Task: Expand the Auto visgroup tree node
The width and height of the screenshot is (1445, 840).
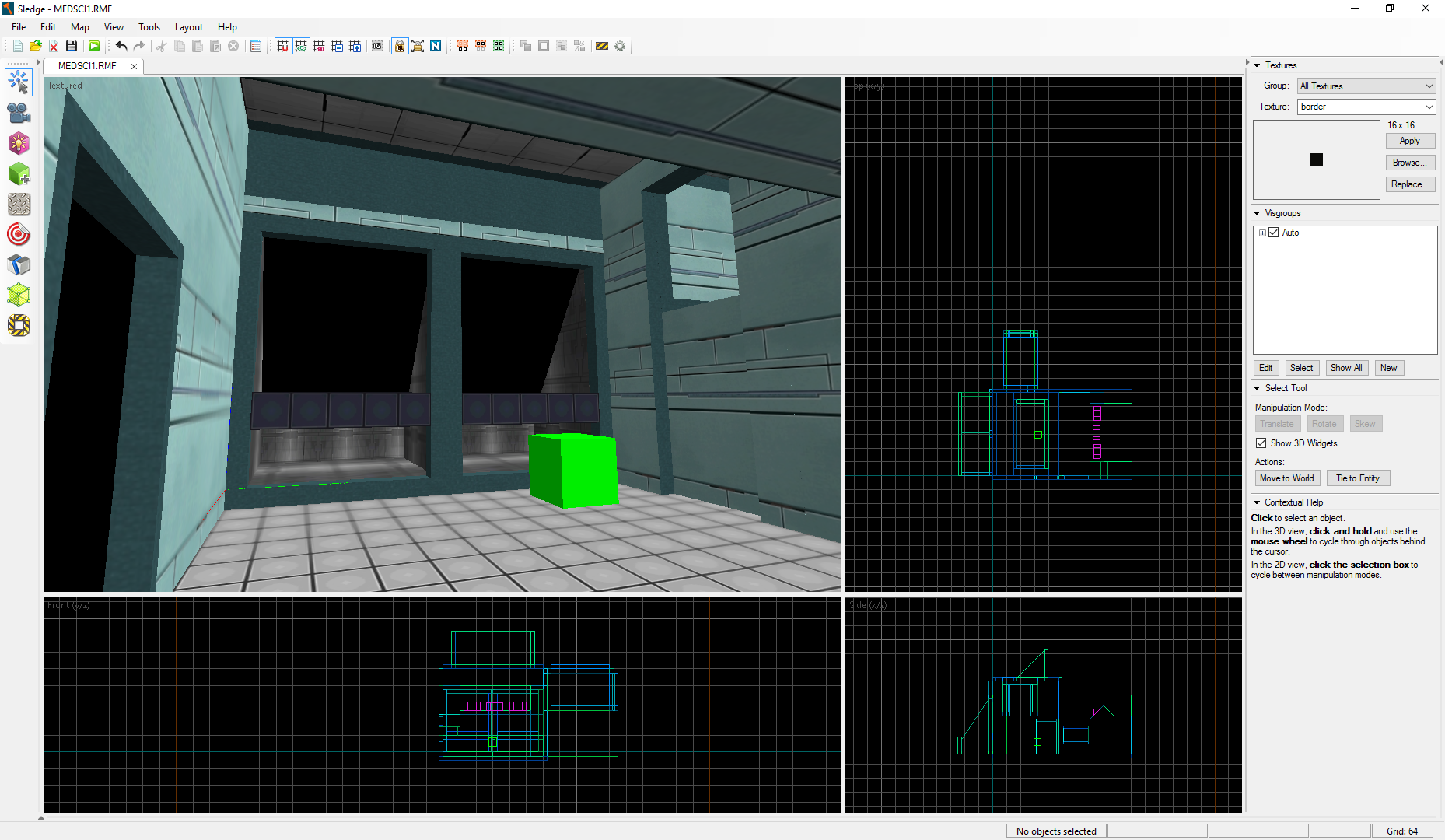Action: tap(1262, 233)
